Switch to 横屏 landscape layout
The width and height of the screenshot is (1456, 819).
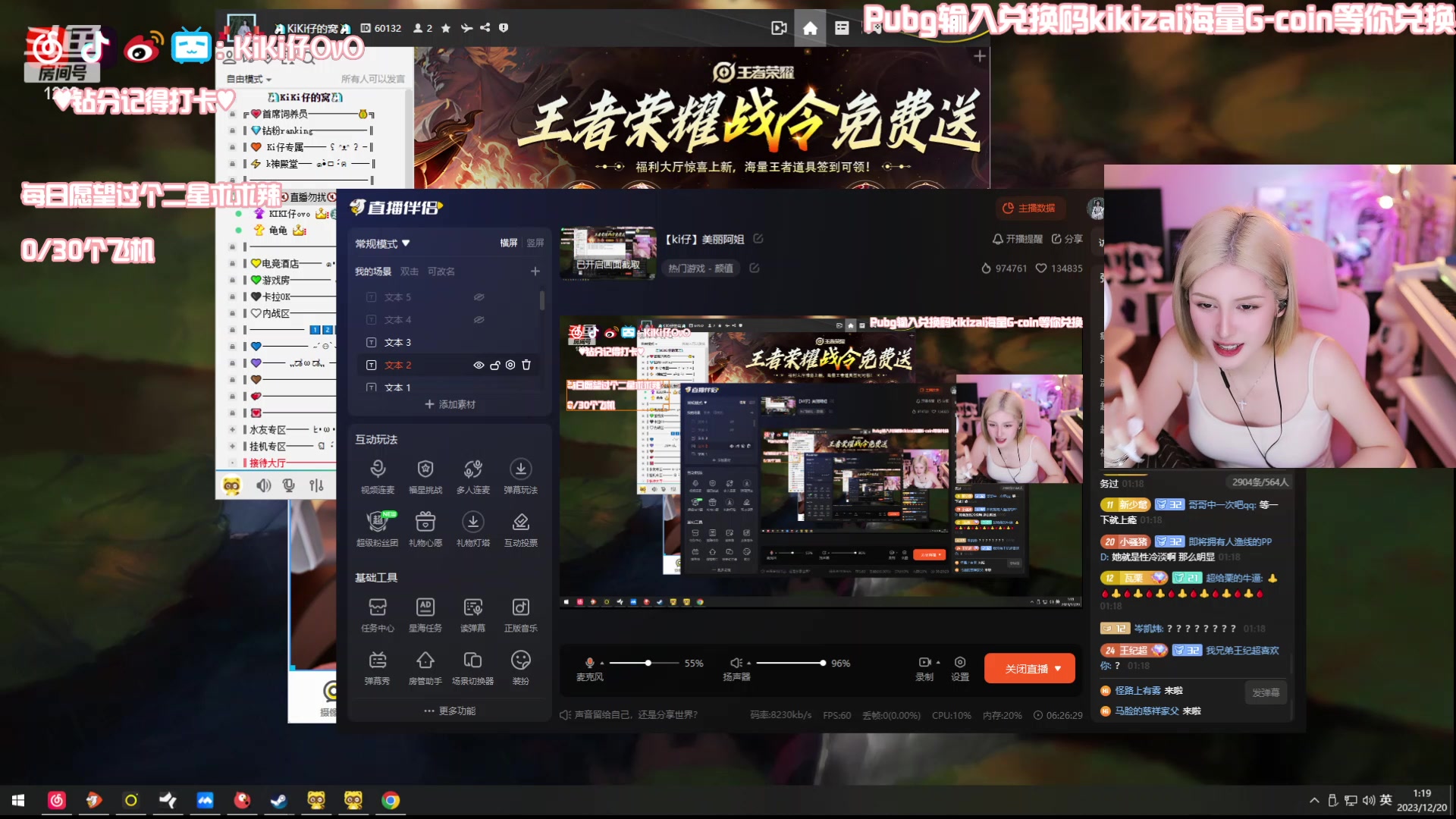point(509,243)
